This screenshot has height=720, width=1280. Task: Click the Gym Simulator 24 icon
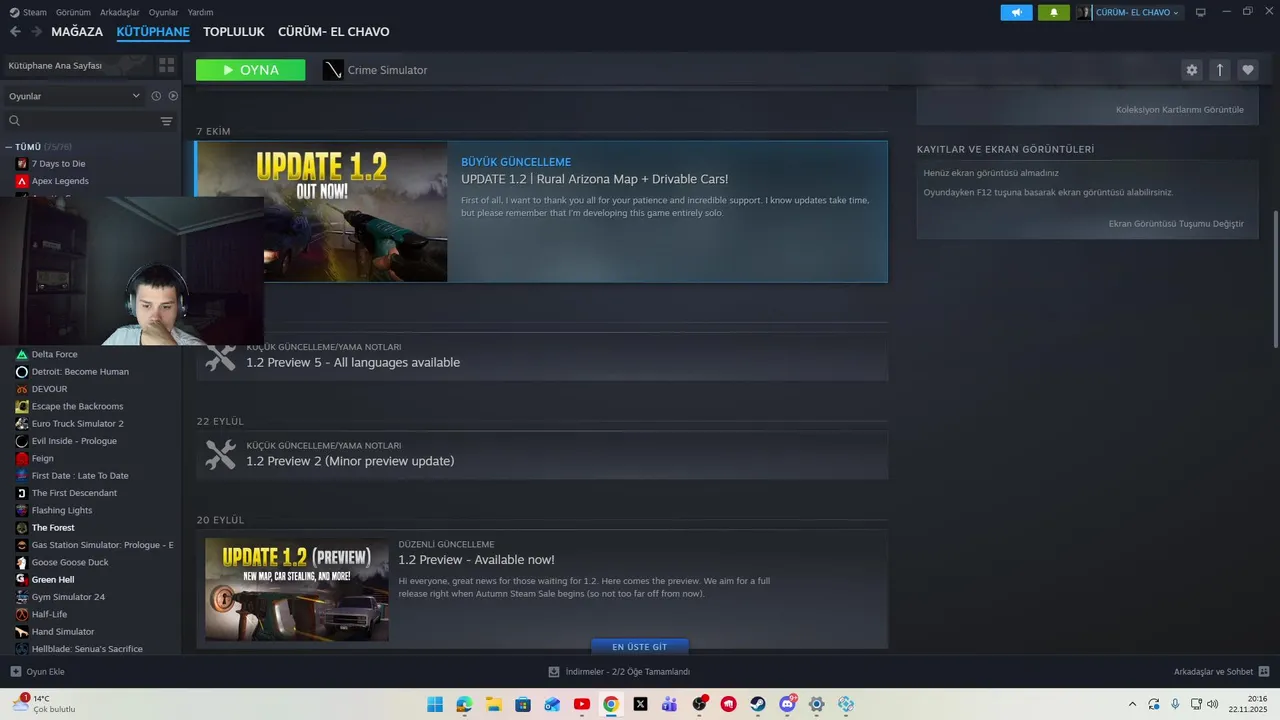point(22,597)
